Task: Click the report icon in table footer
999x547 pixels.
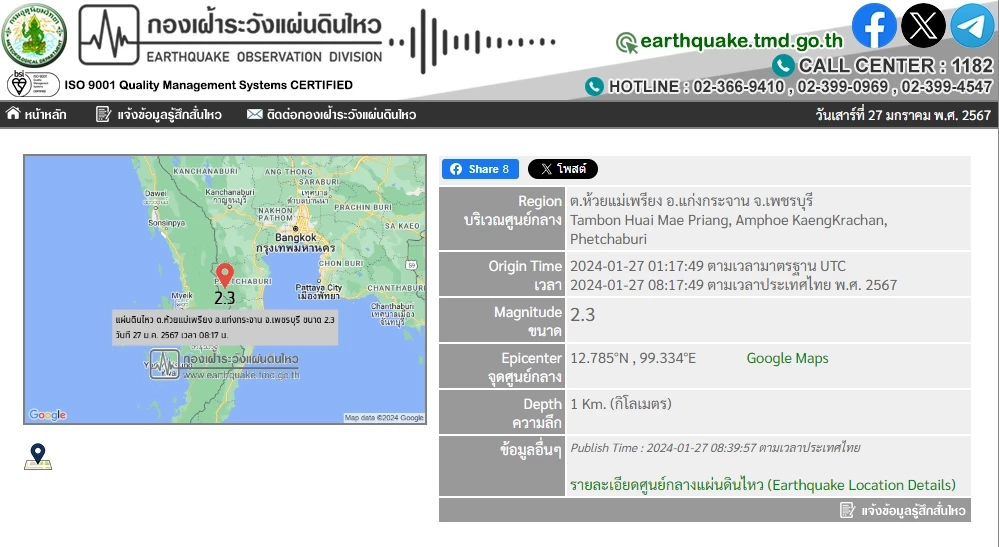Action: coord(847,510)
